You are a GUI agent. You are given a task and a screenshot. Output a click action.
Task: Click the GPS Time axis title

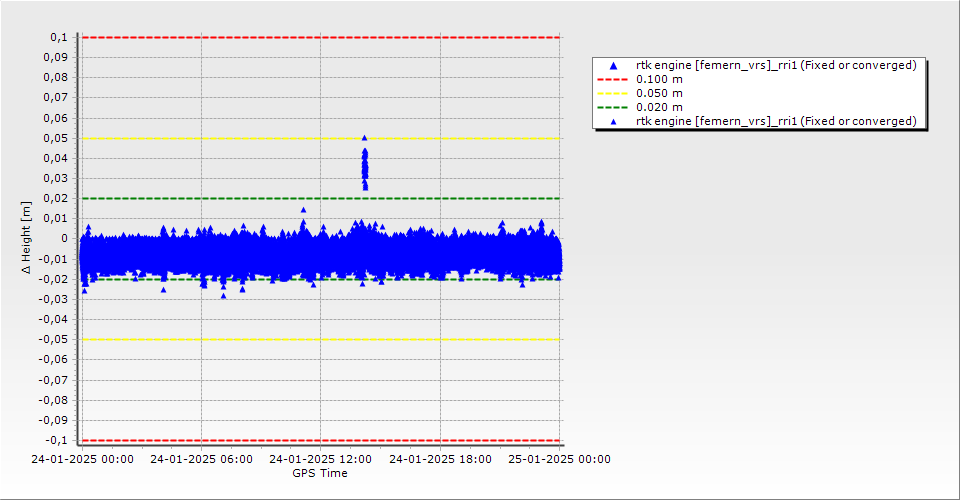(x=320, y=473)
